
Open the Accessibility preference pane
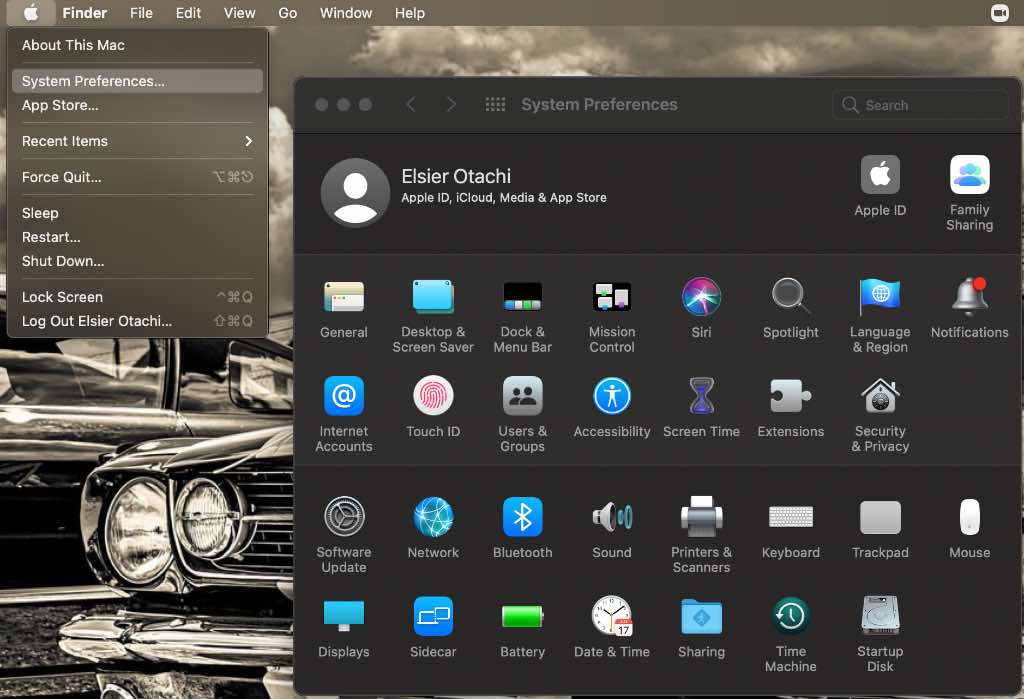[x=612, y=397]
